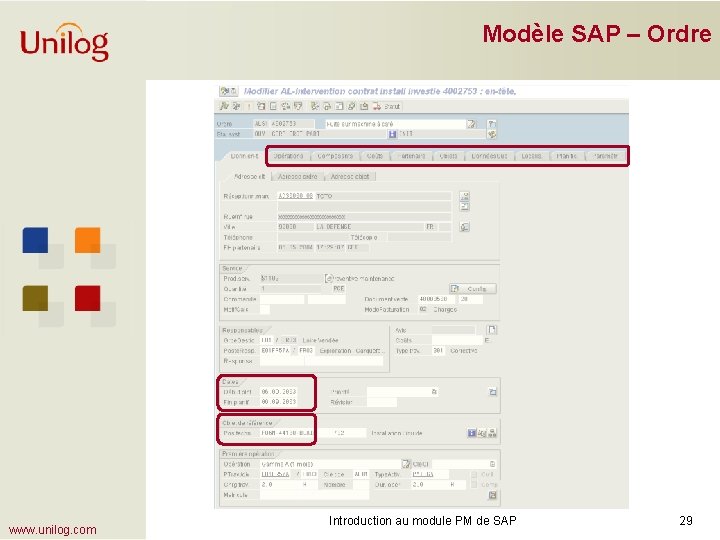Click the icon at right end of Dates section
720x540 pixels.
493,392
